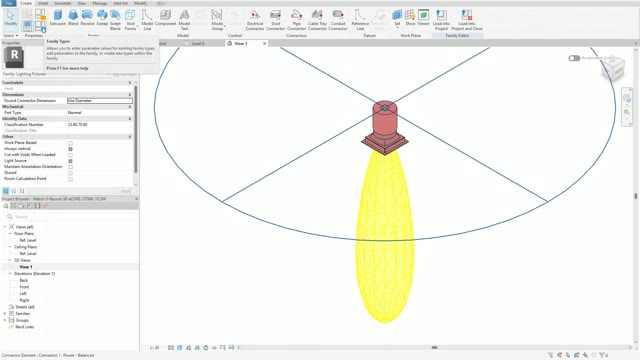Viewport: 640px width, 360px height.
Task: Add a Duct Connector
Action: 276,20
